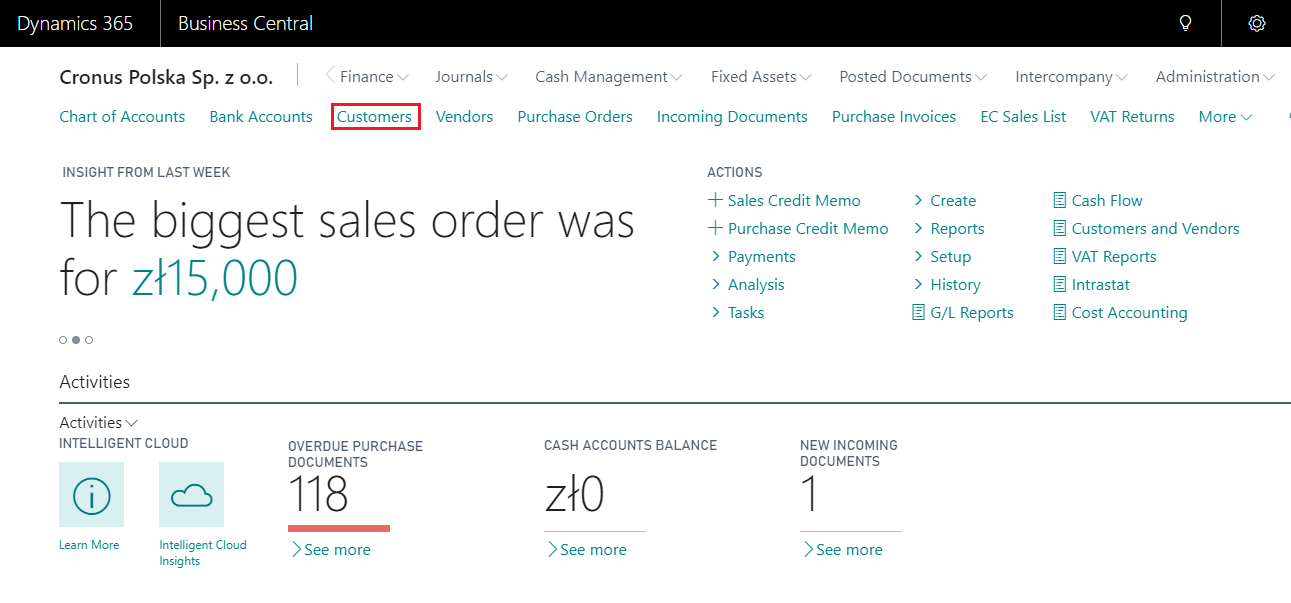The height and width of the screenshot is (603, 1291).
Task: Click the Cost Accounting report icon
Action: coord(1060,312)
